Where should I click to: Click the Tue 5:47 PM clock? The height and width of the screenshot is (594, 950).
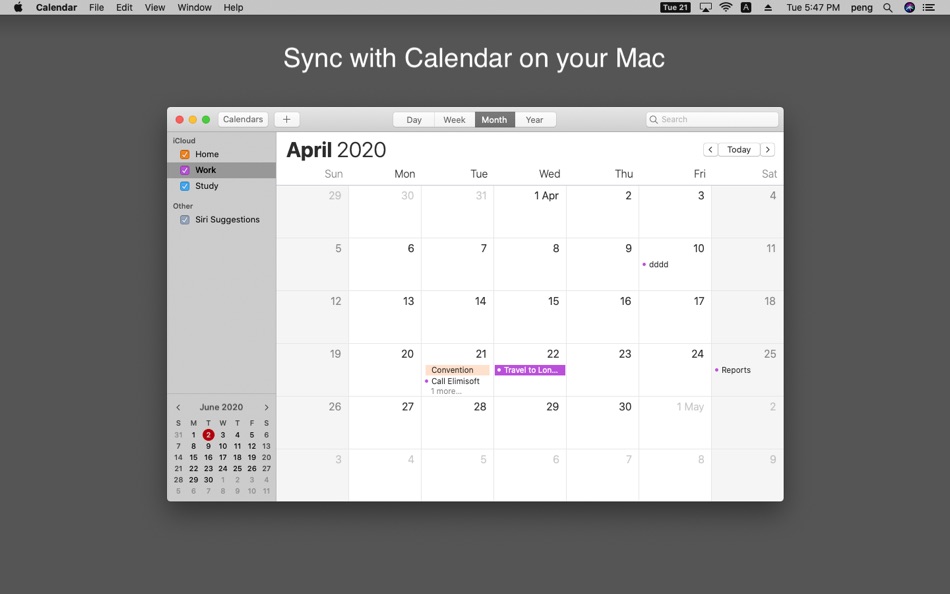pos(813,7)
